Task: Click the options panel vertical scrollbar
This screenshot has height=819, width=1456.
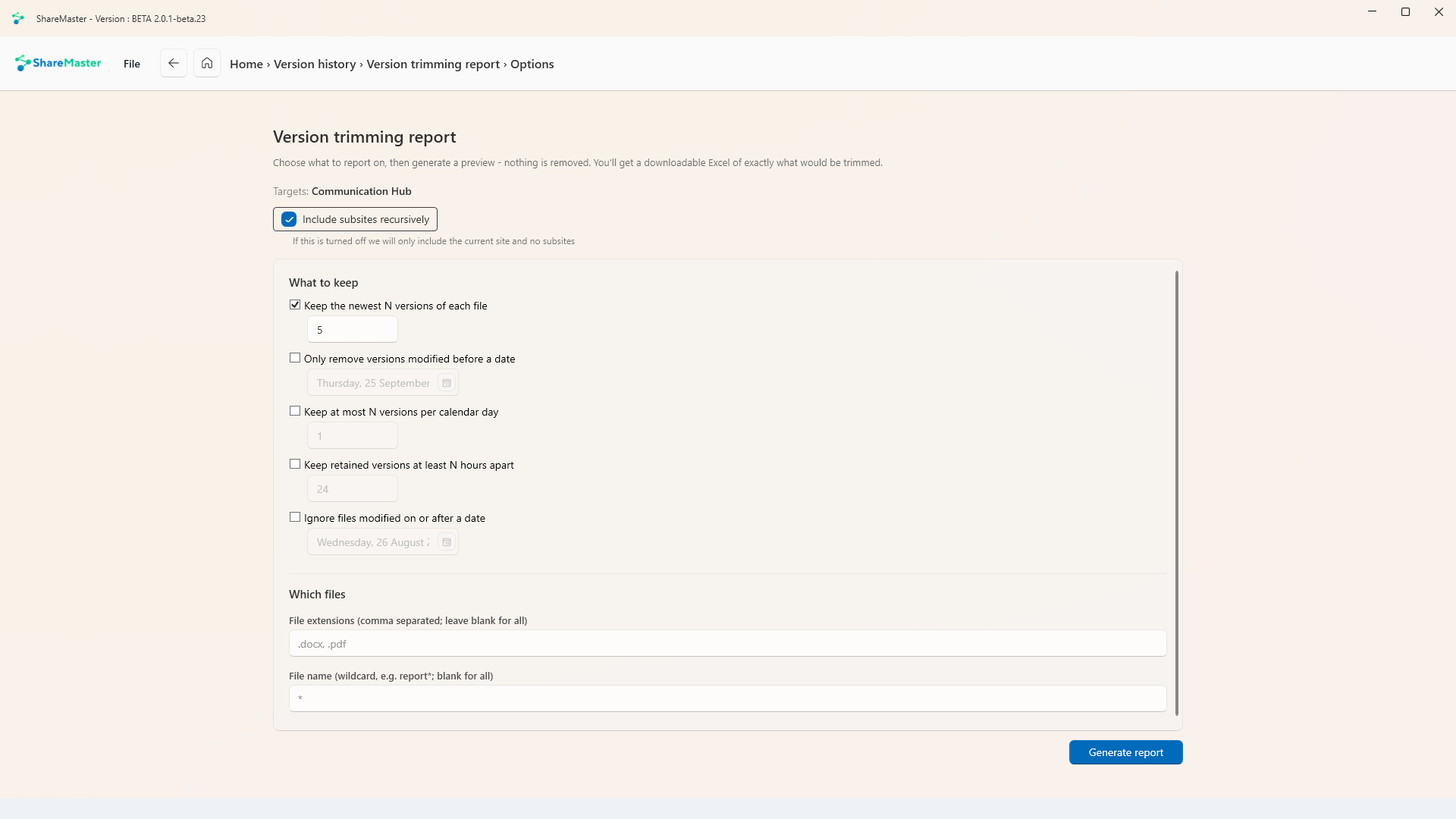Action: tap(1177, 493)
